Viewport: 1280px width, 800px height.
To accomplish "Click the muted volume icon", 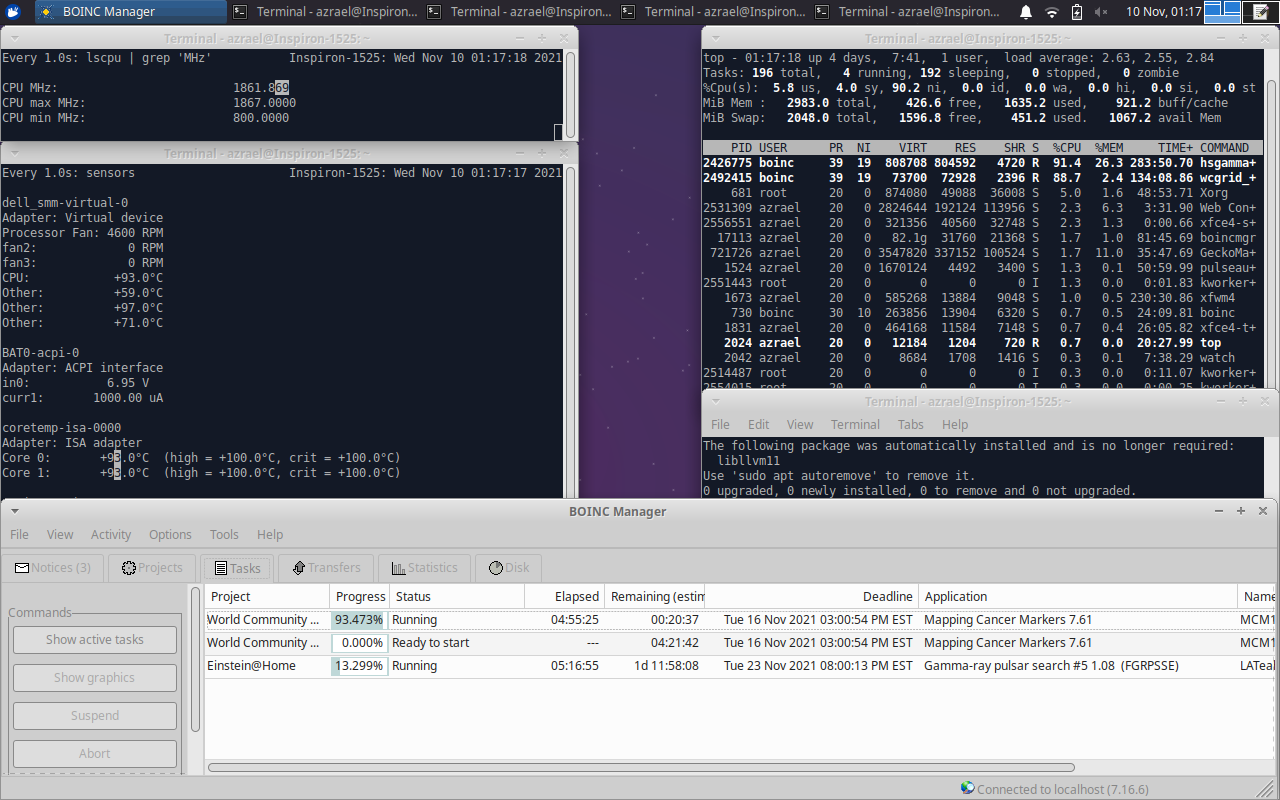I will pos(1101,12).
